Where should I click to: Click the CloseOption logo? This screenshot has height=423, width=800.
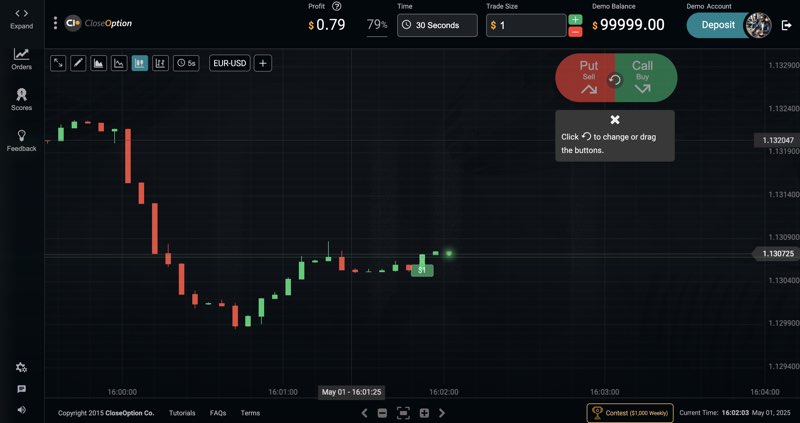click(x=98, y=23)
